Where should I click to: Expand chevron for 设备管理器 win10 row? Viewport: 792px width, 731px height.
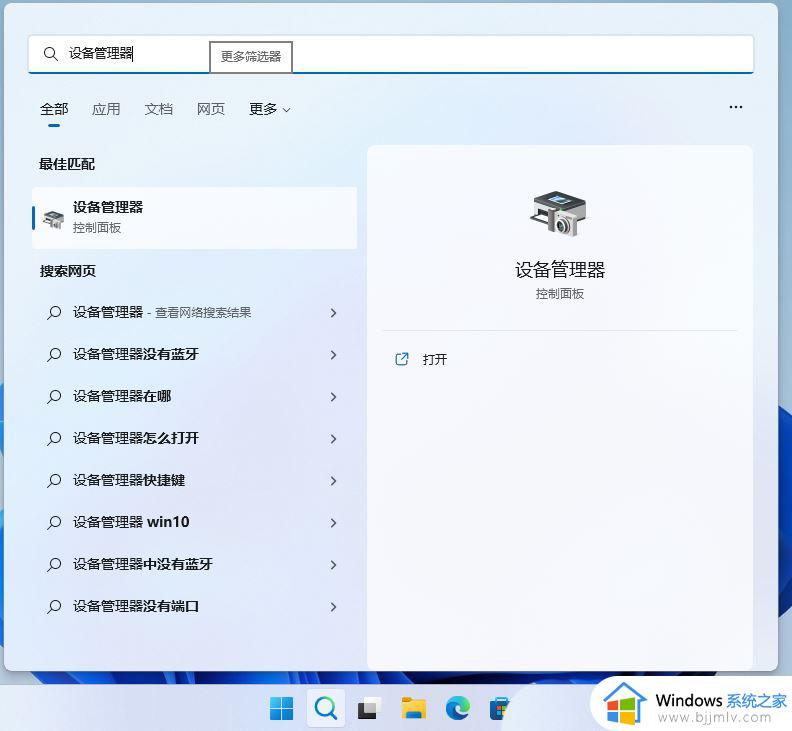(333, 523)
